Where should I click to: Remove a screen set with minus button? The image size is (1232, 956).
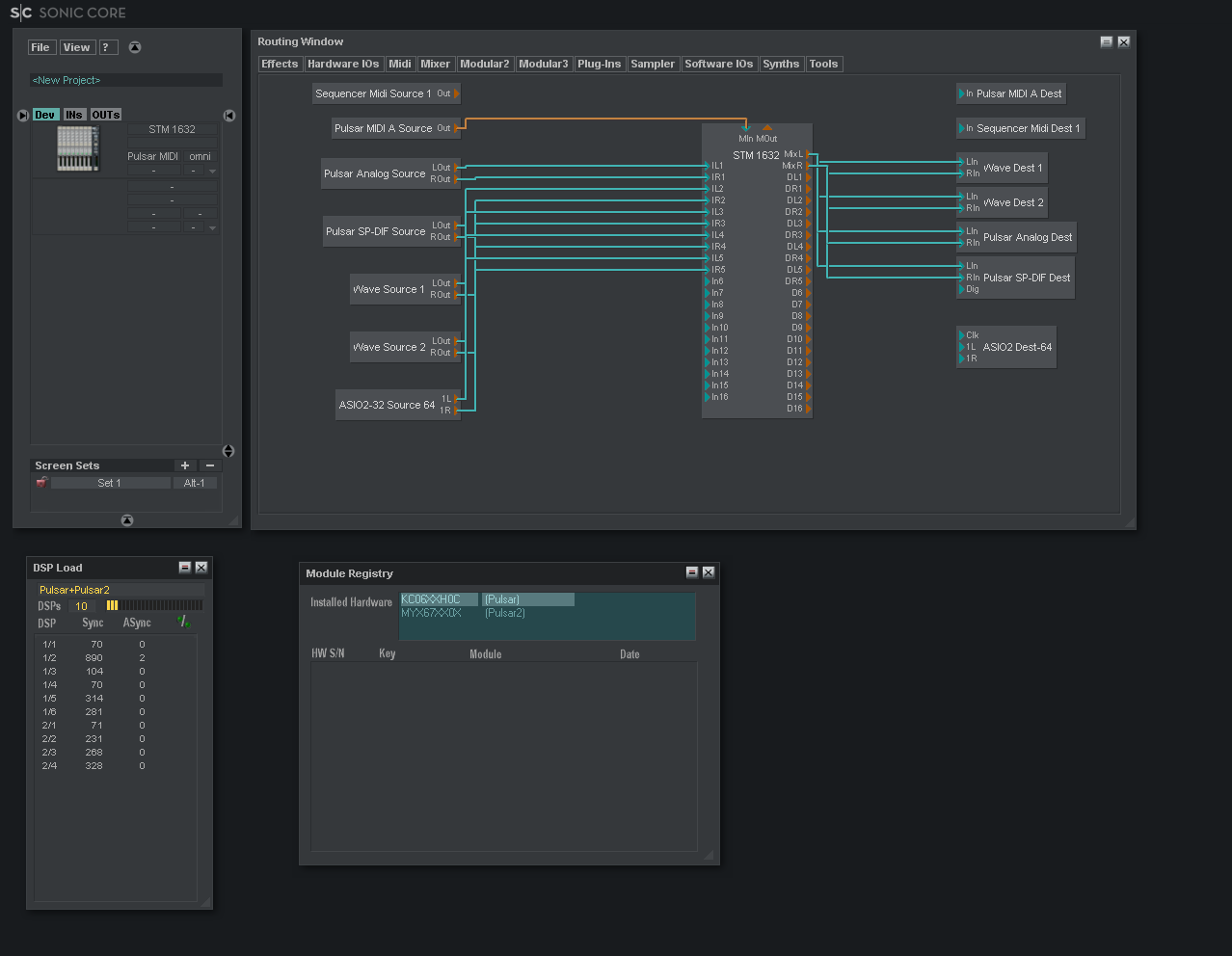[x=210, y=465]
